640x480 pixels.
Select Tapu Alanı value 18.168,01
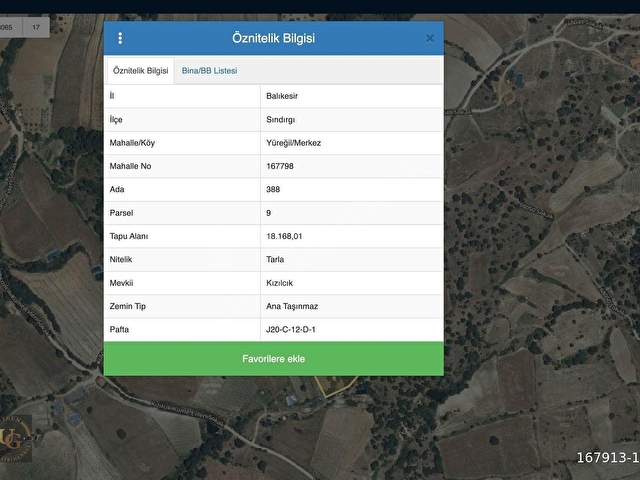tap(284, 236)
